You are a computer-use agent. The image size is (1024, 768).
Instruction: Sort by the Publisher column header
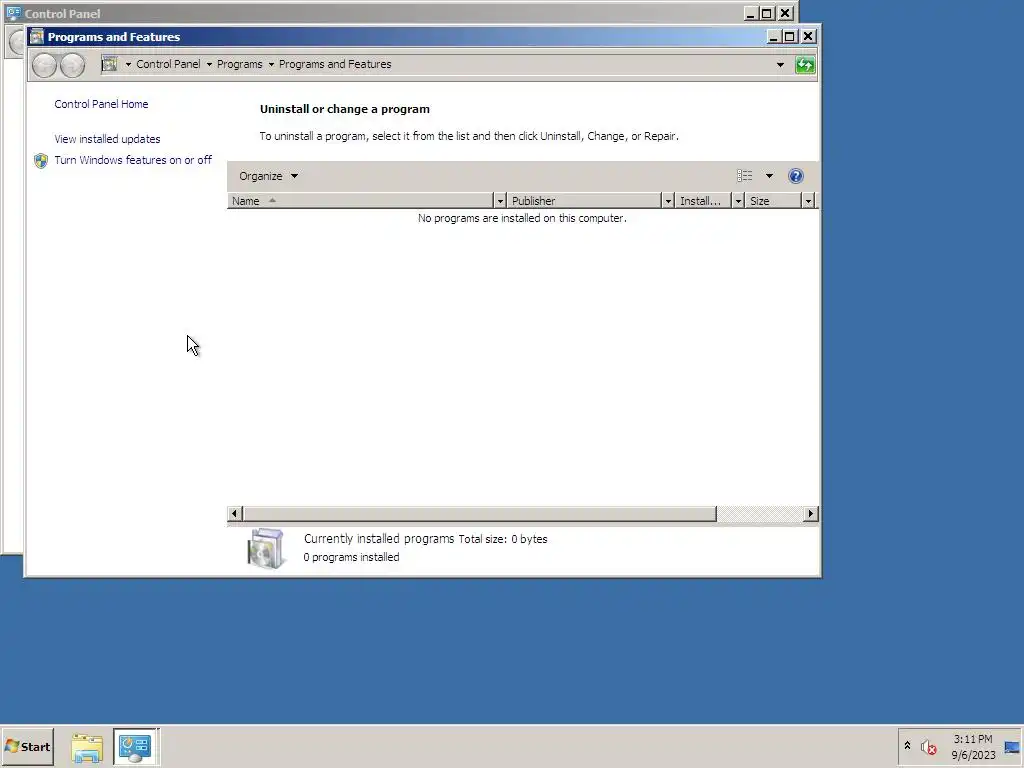(x=584, y=201)
